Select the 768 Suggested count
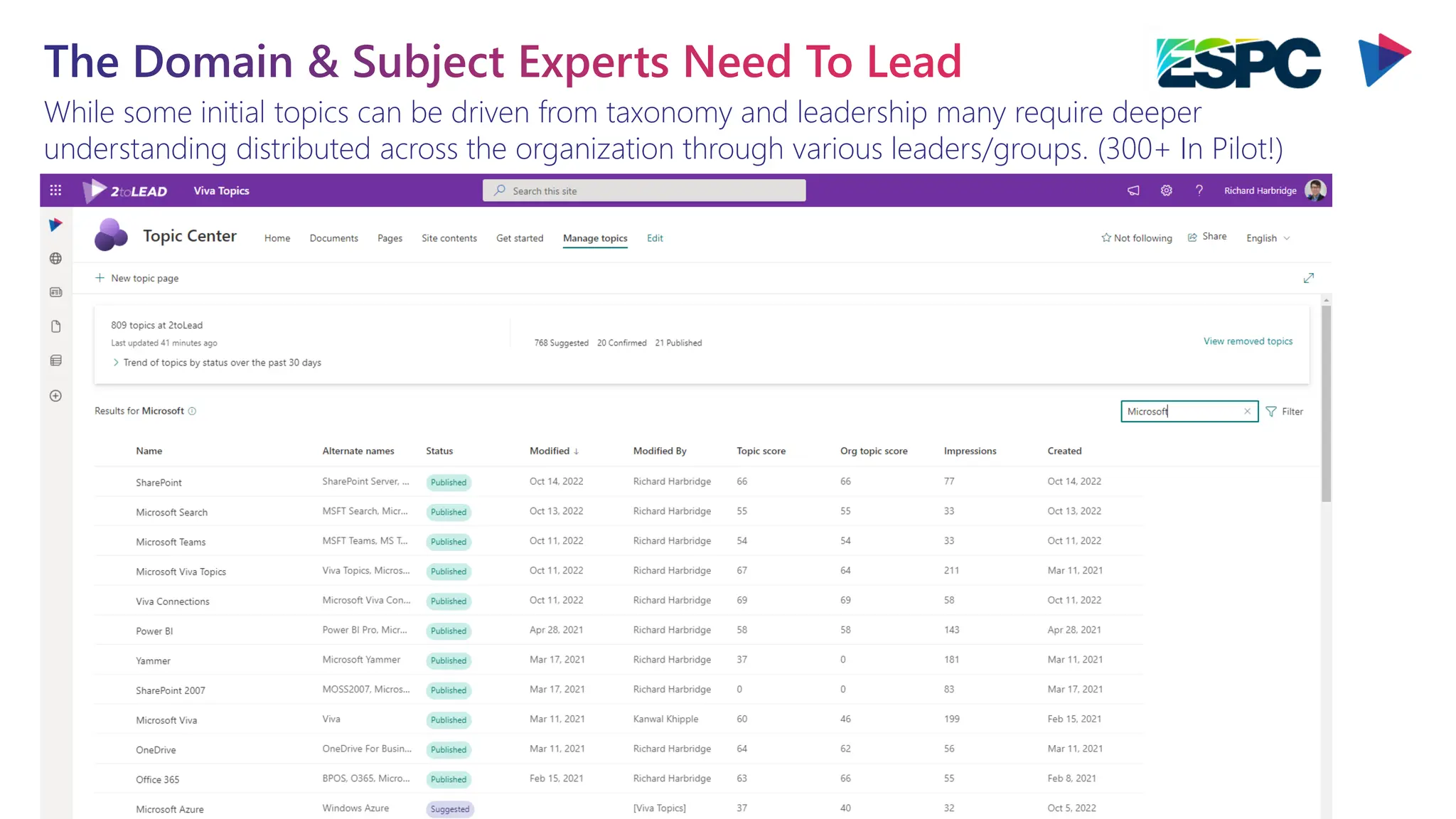 (561, 343)
